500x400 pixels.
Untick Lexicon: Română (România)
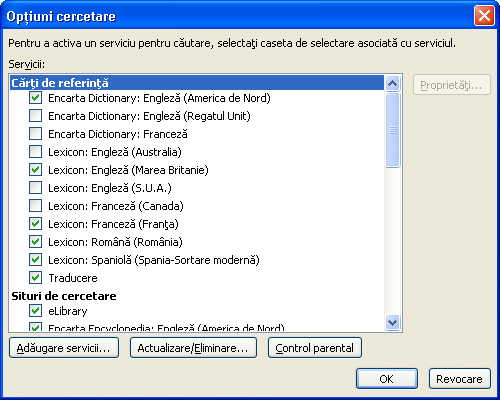(35, 242)
